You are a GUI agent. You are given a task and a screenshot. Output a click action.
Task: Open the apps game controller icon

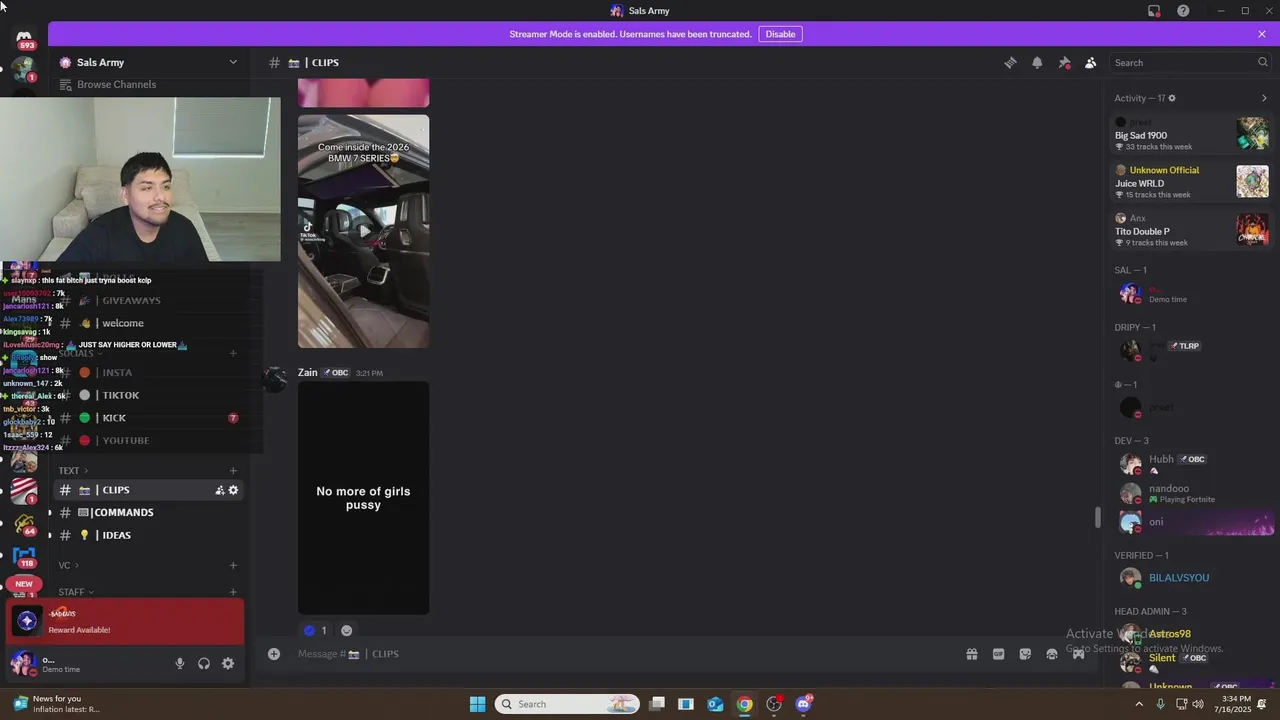(x=1078, y=654)
